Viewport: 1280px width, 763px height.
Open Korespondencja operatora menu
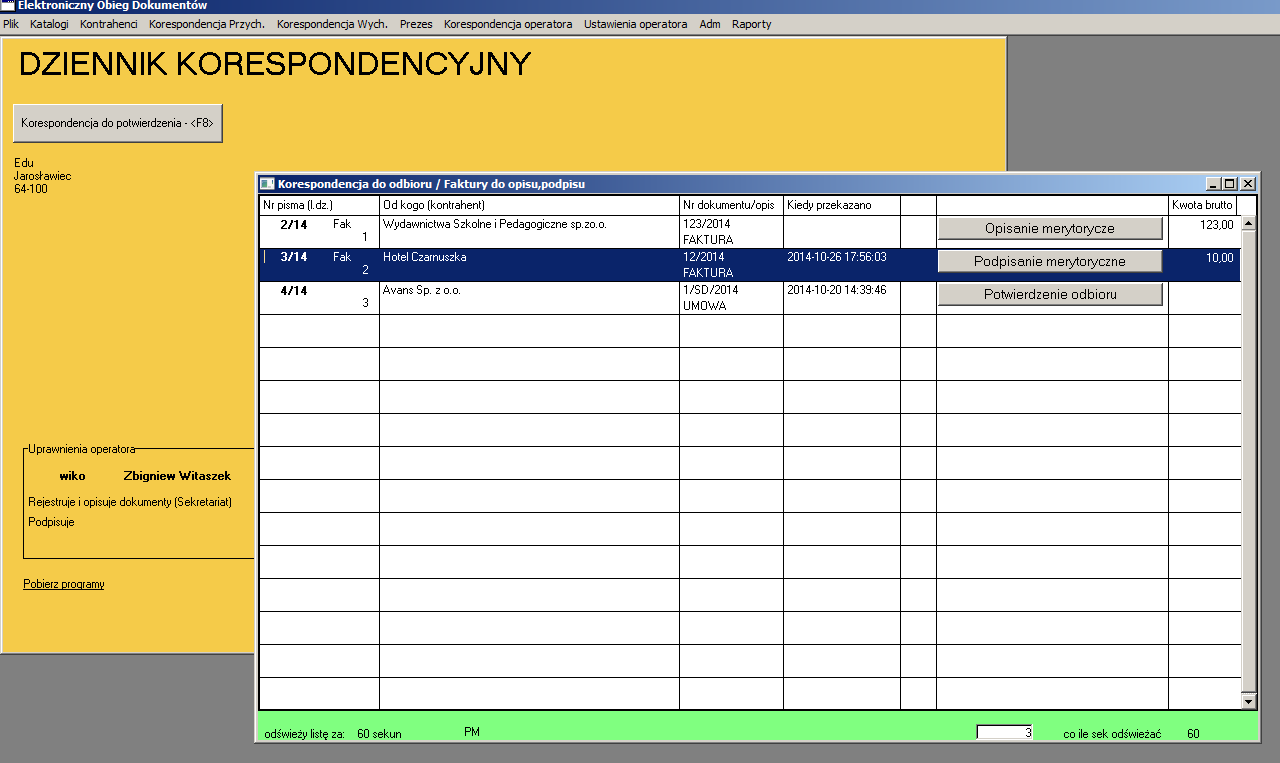click(x=508, y=24)
